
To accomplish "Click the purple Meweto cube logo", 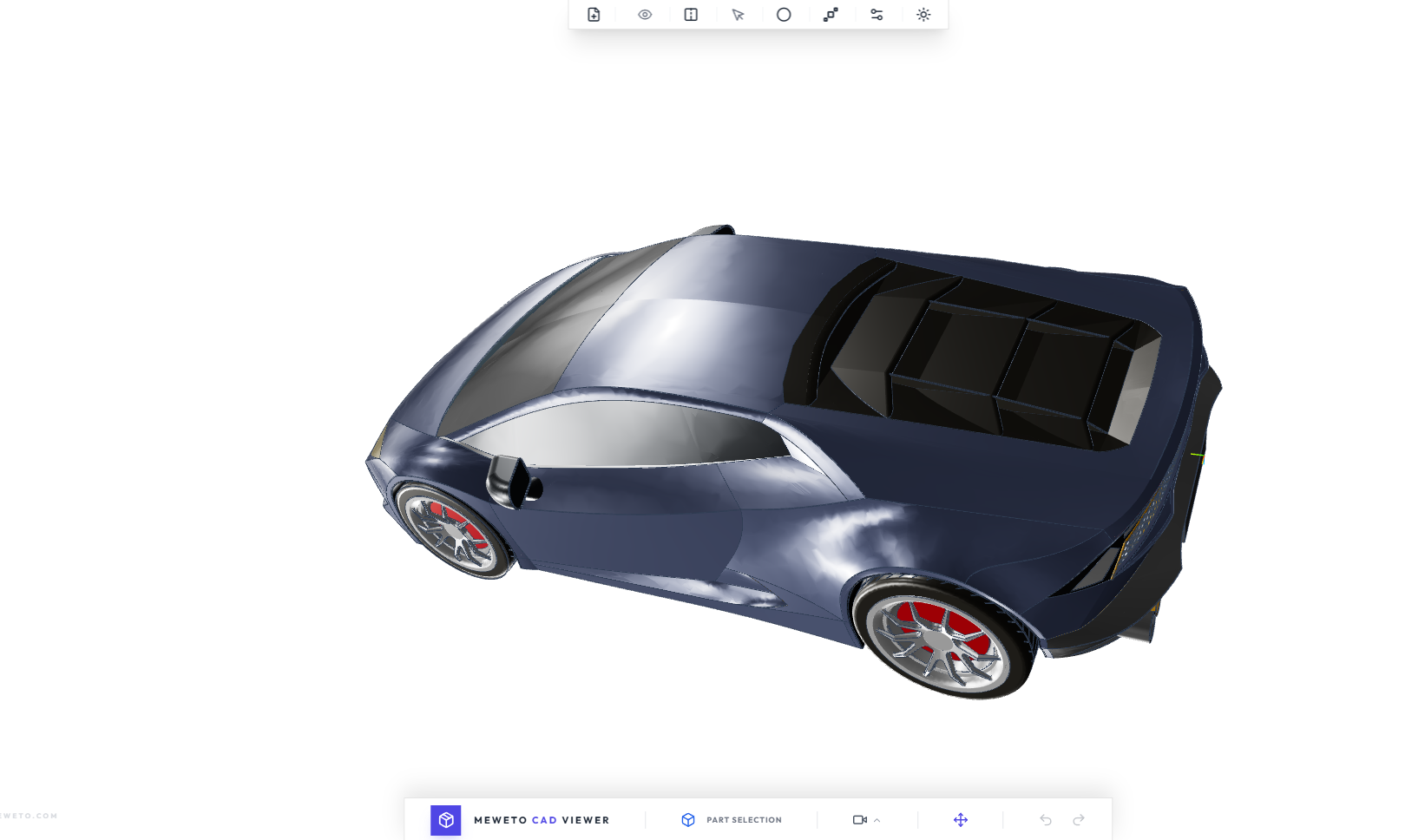I will coord(446,820).
